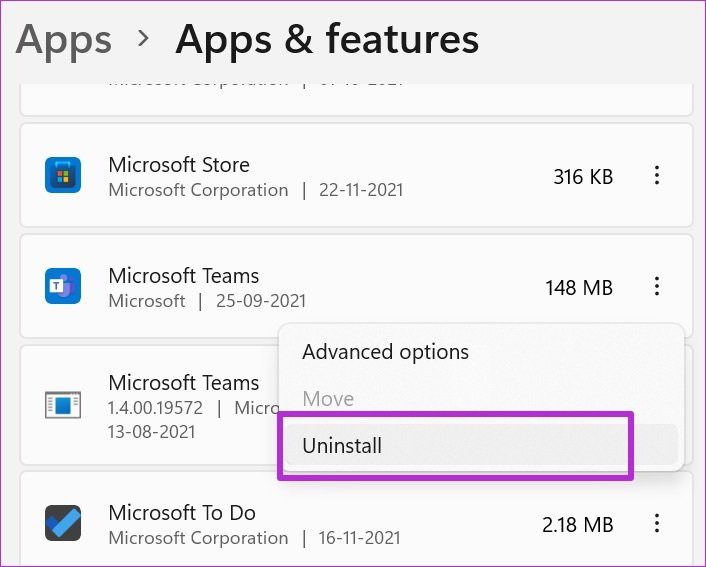Open the three-dot menu for Microsoft Store
706x567 pixels.
pos(657,176)
